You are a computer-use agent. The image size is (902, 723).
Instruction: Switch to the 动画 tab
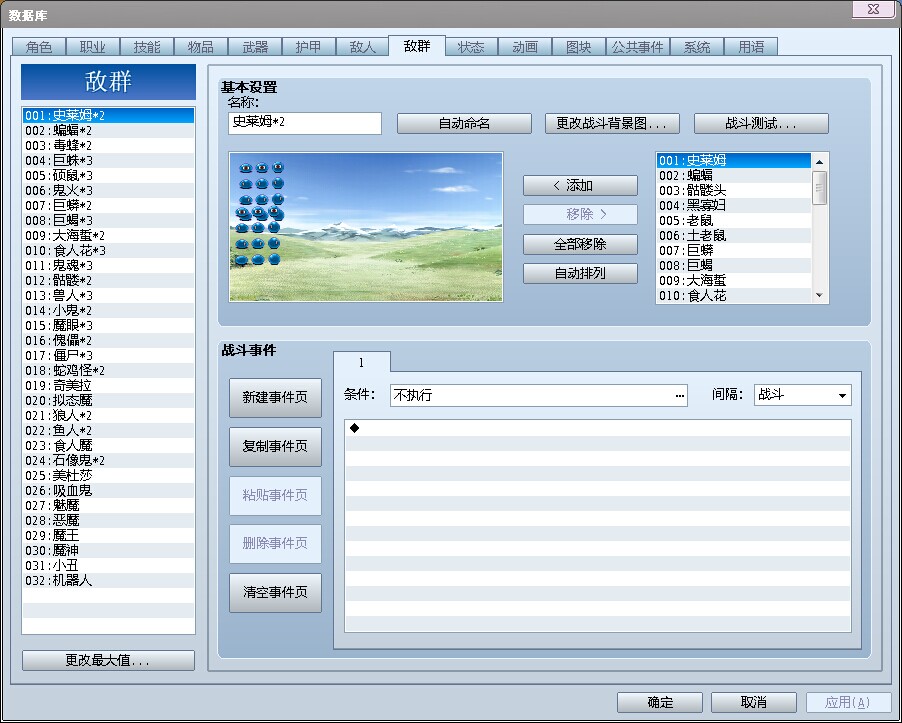click(x=525, y=47)
